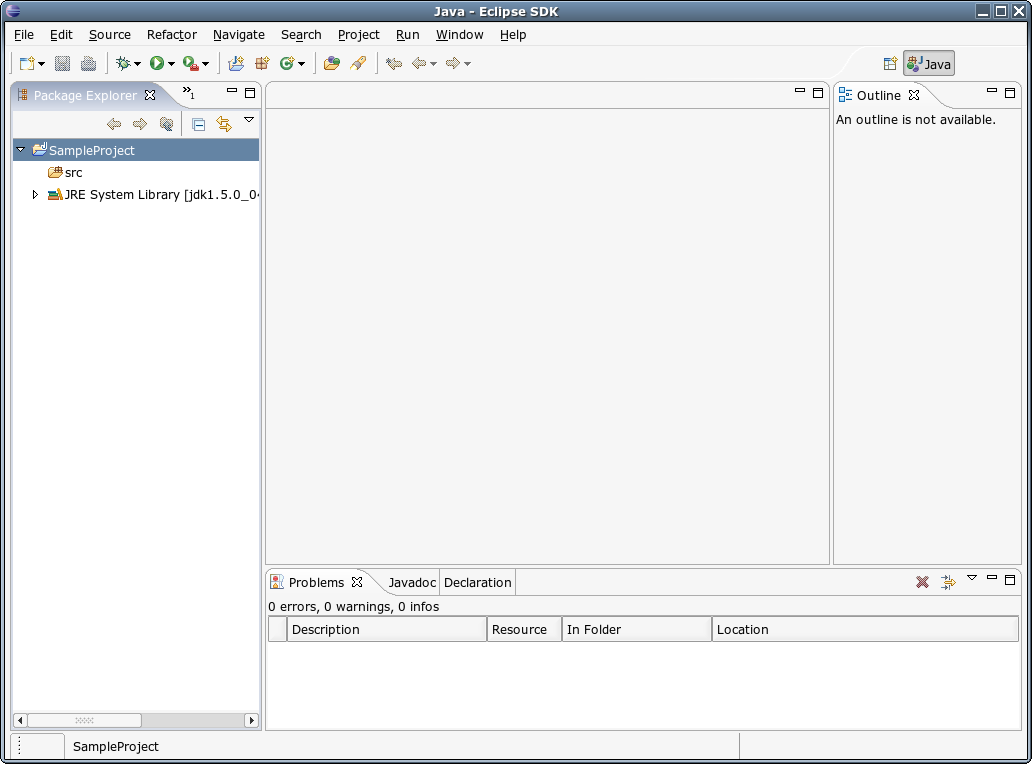Toggle Link with Editor in Package Explorer
1032x764 pixels.
point(224,124)
